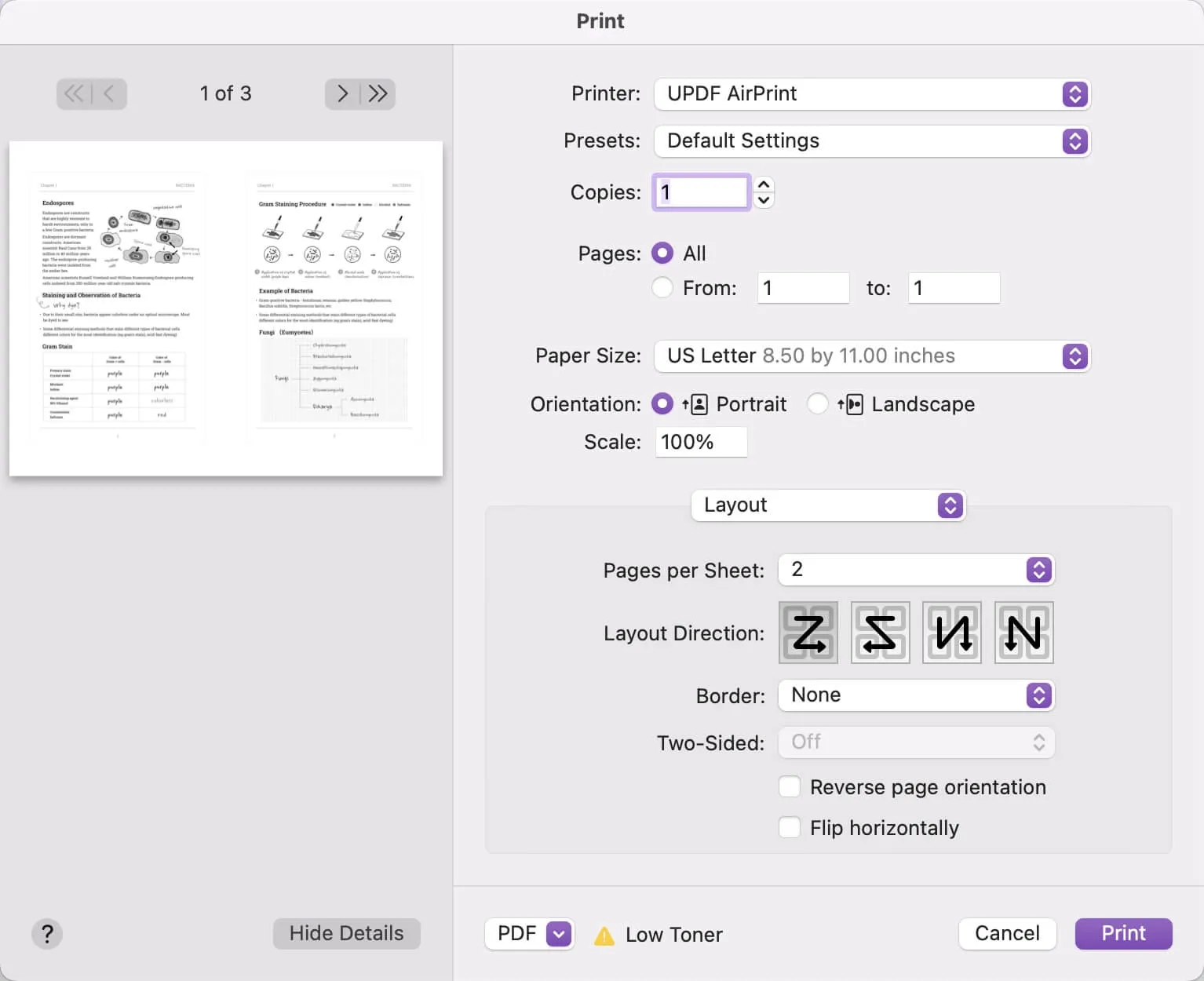Screen dimensions: 1204x981
Task: Go to next preview page
Action: pyautogui.click(x=343, y=94)
